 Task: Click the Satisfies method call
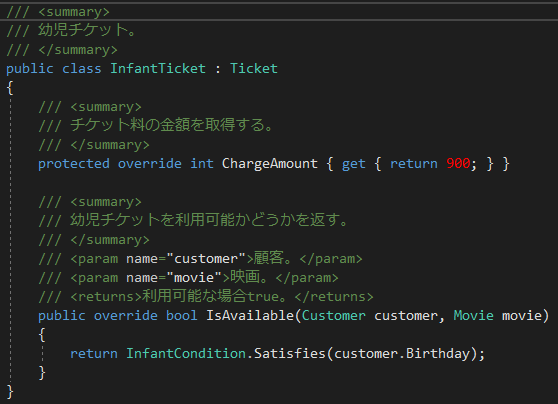click(290, 353)
